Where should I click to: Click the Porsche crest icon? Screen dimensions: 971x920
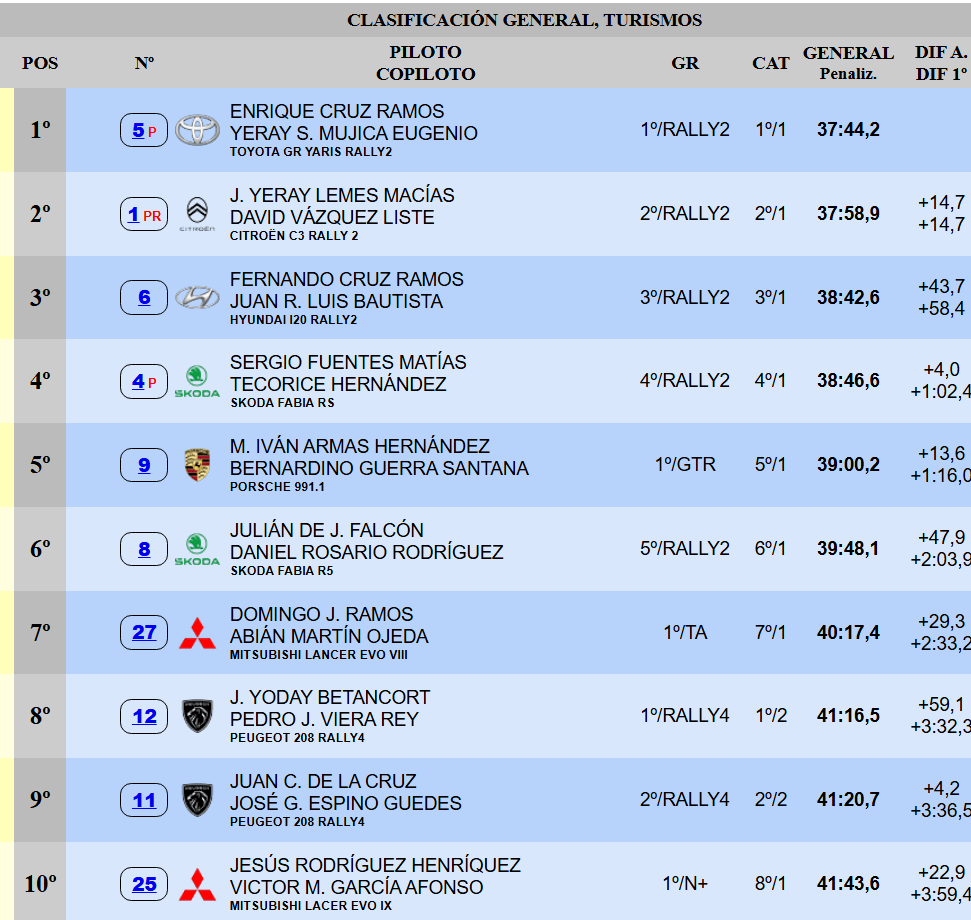point(197,465)
